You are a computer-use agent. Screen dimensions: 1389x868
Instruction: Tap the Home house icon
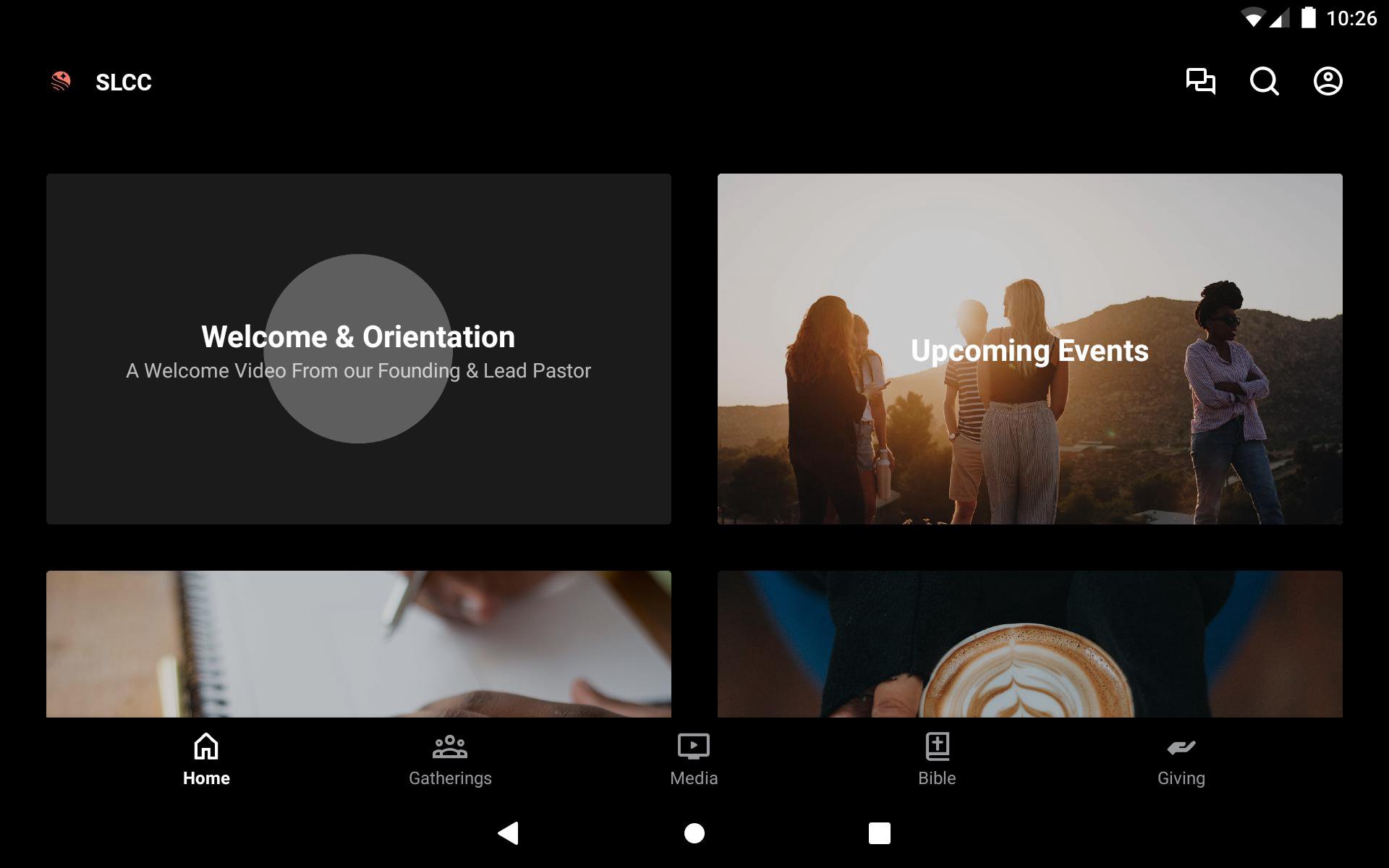[206, 746]
